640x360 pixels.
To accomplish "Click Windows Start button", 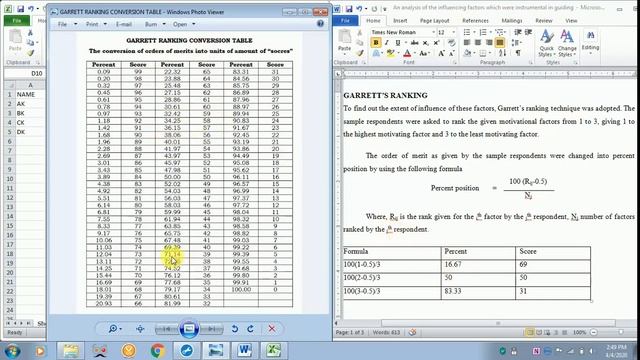I will pyautogui.click(x=13, y=351).
